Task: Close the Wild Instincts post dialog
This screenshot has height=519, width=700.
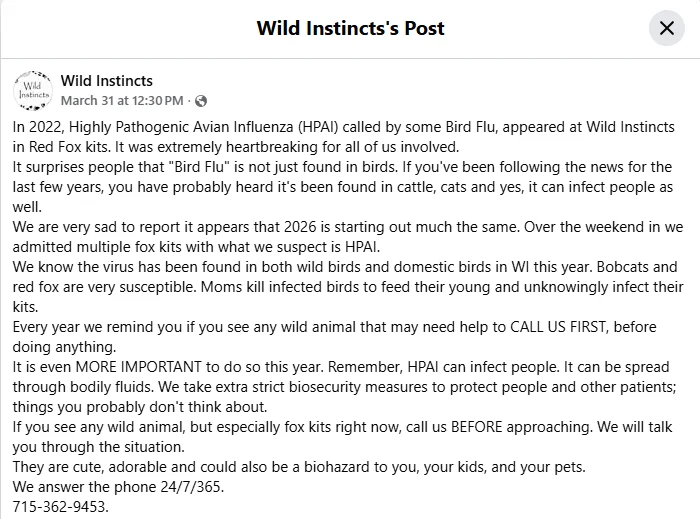Action: click(667, 28)
